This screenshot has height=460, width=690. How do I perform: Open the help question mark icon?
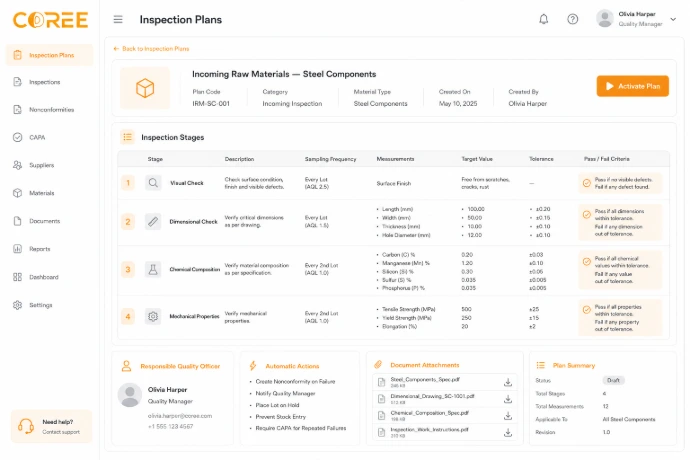(573, 19)
